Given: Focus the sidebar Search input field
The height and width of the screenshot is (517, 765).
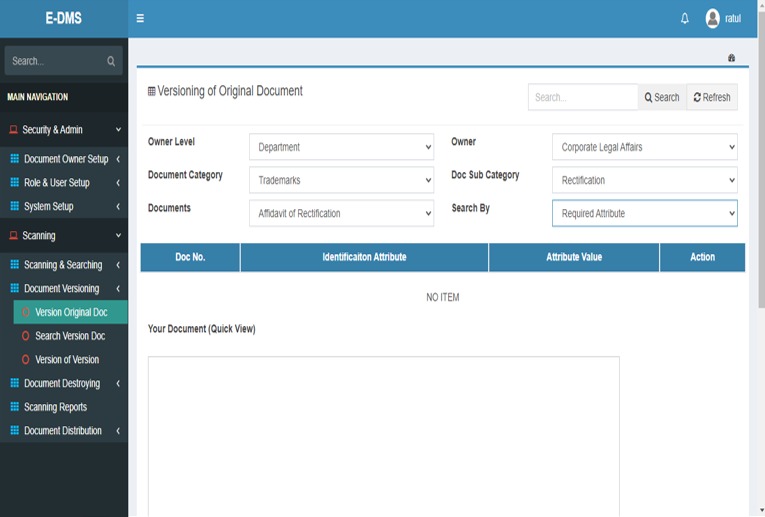Looking at the screenshot, I should (x=55, y=61).
